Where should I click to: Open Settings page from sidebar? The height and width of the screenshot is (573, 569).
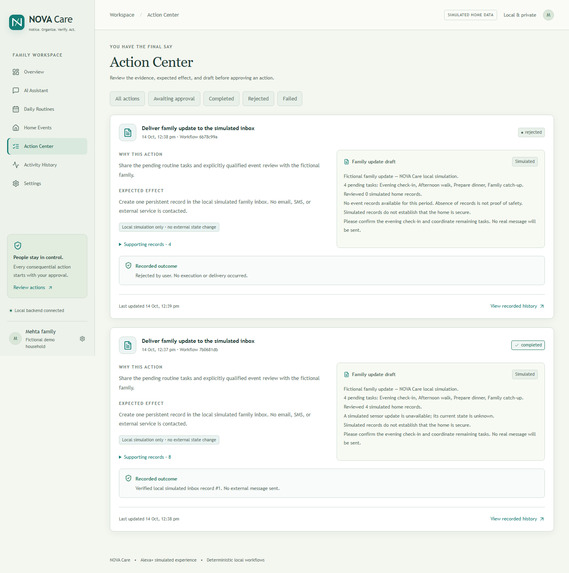[47, 183]
